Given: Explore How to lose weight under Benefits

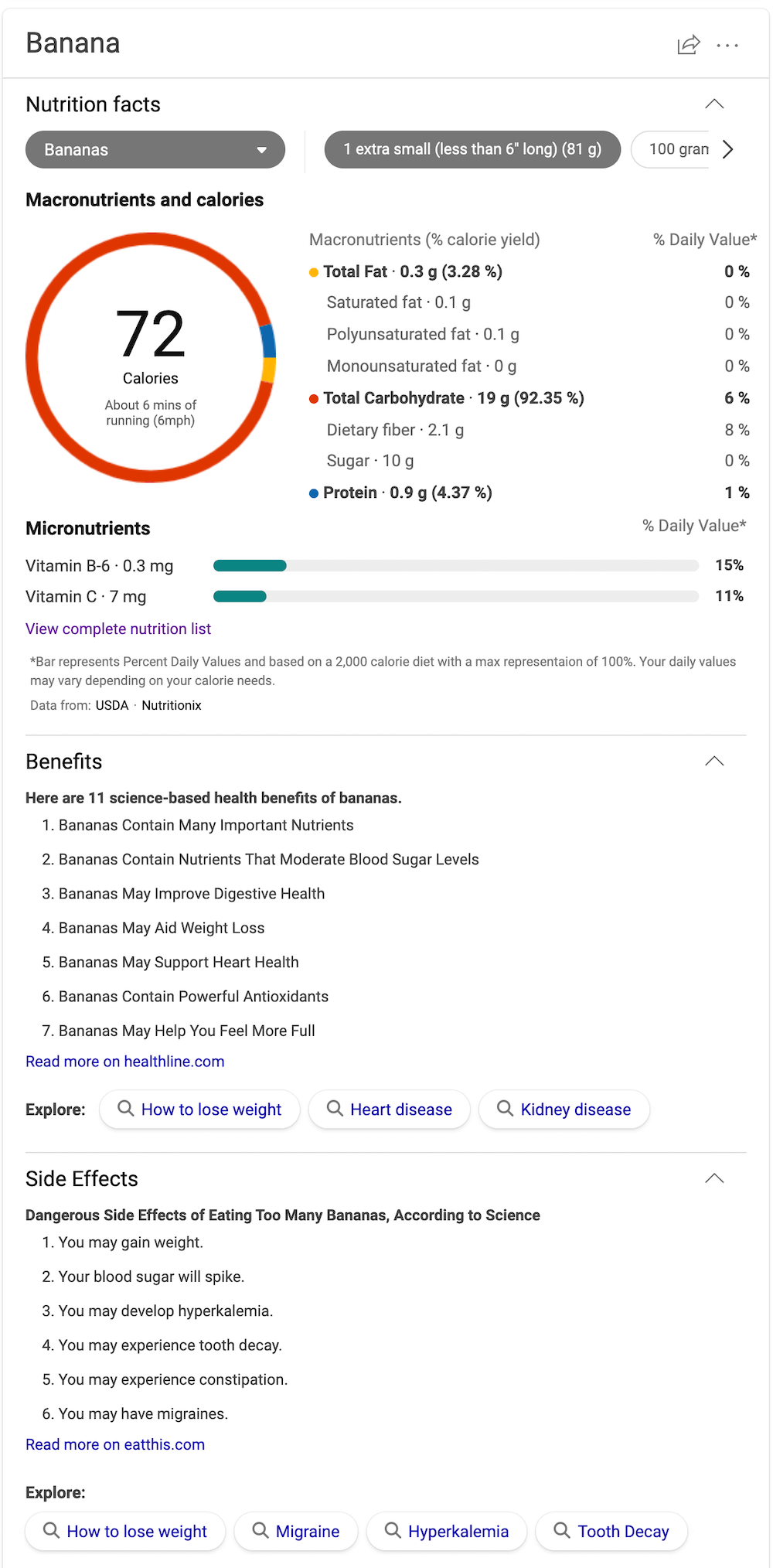Looking at the screenshot, I should pos(199,1110).
